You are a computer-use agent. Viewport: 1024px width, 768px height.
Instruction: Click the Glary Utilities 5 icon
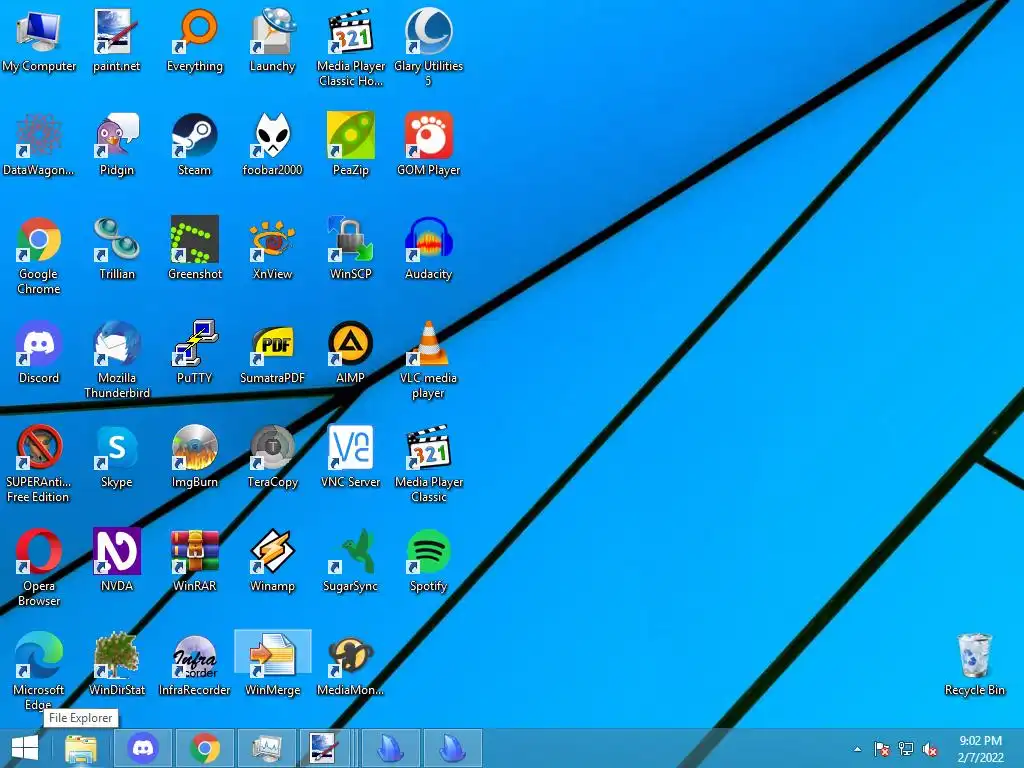(x=428, y=48)
